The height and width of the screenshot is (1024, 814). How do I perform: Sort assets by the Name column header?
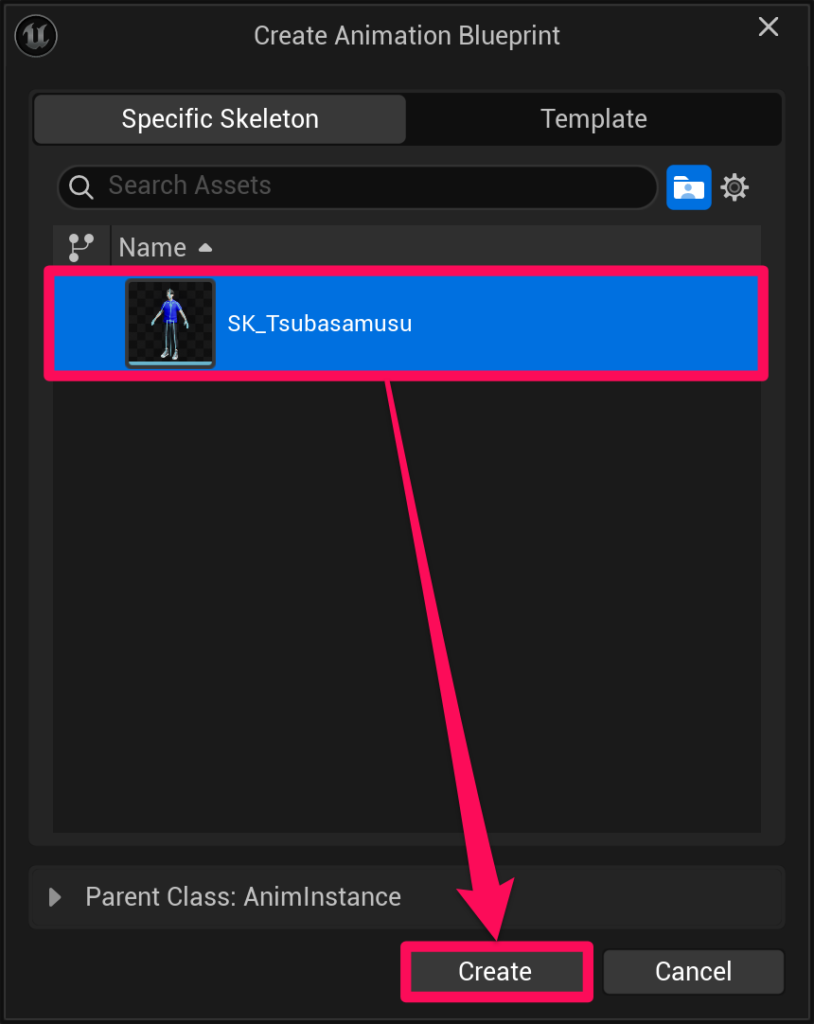(x=153, y=247)
